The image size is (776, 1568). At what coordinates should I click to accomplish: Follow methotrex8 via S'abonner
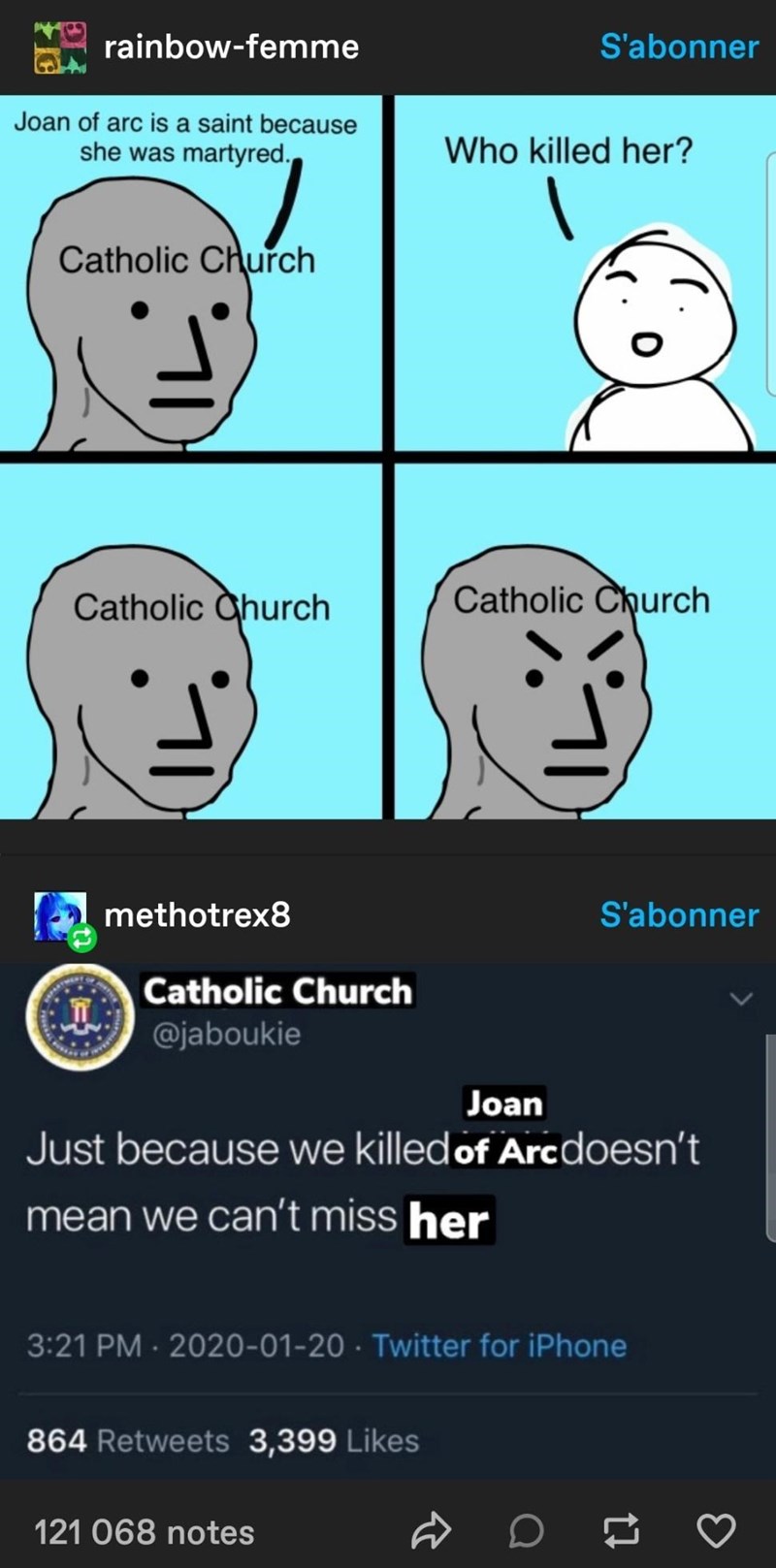point(679,914)
